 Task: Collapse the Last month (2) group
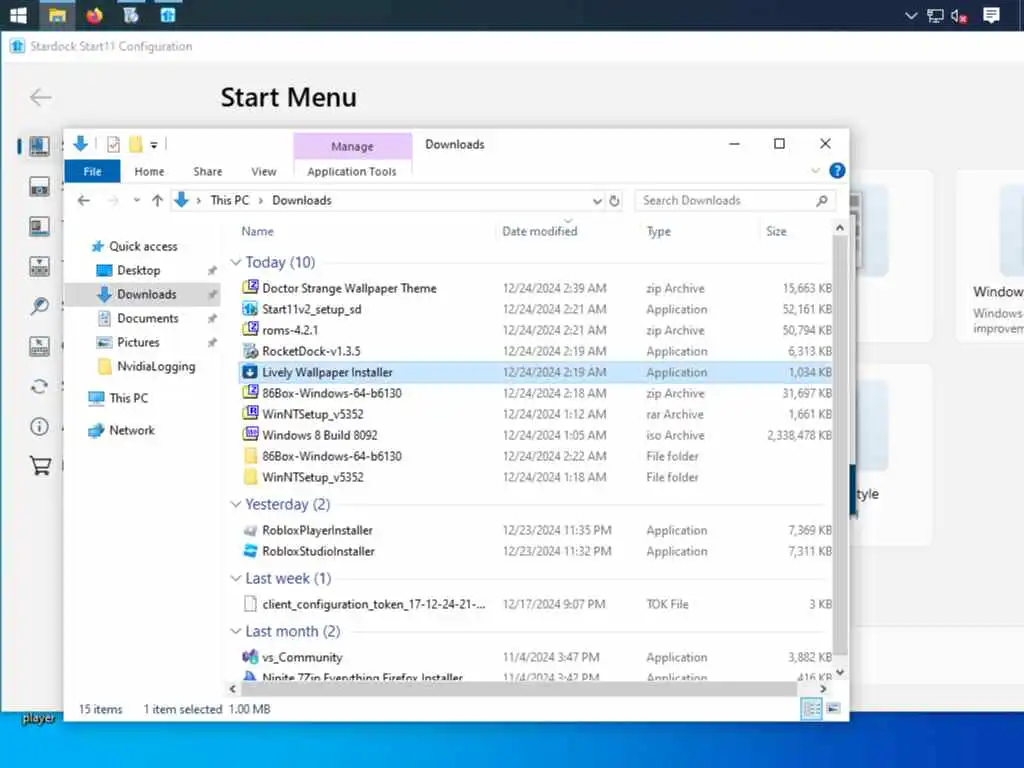(x=236, y=632)
